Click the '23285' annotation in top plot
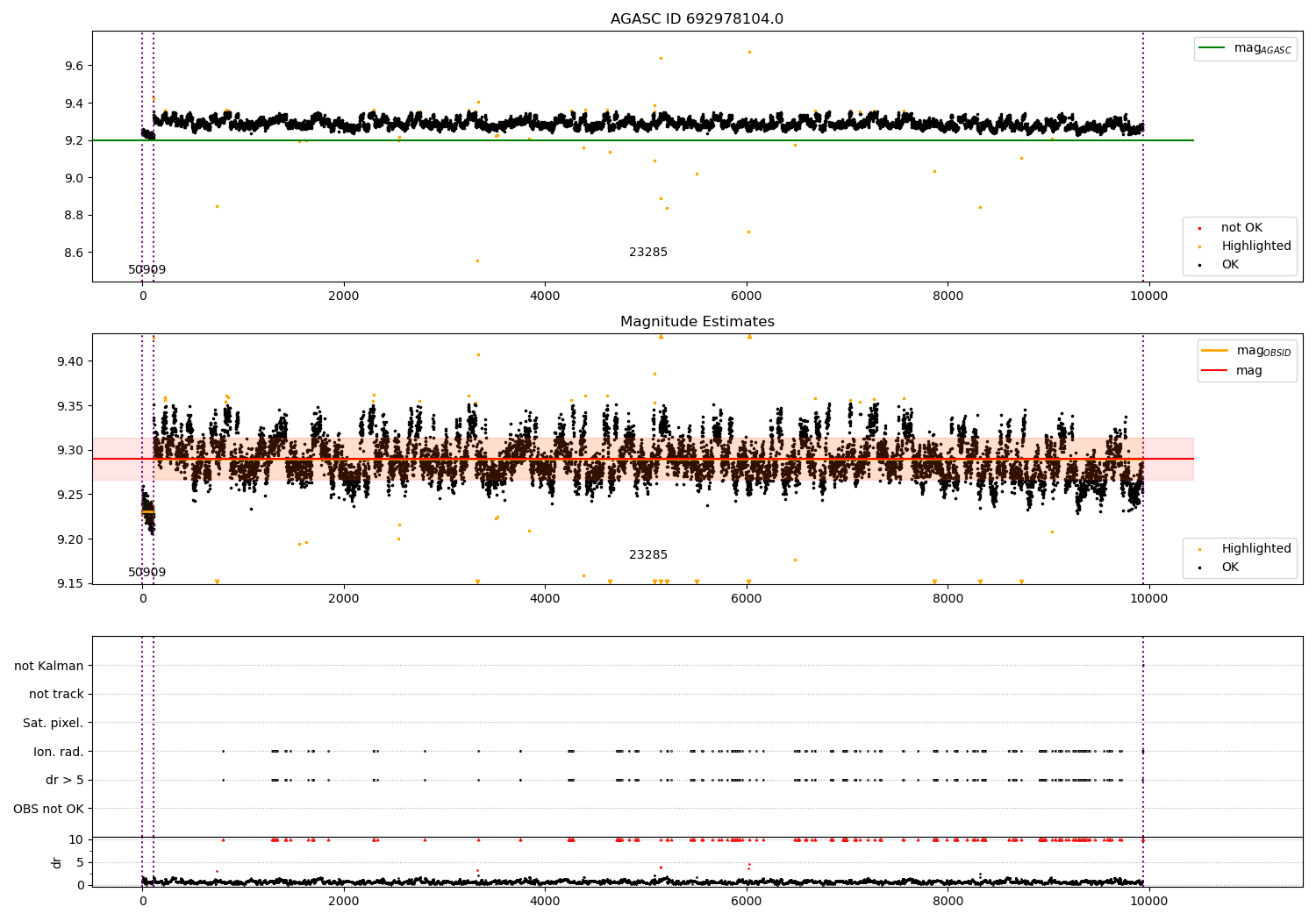Image resolution: width=1316 pixels, height=921 pixels. tap(648, 253)
